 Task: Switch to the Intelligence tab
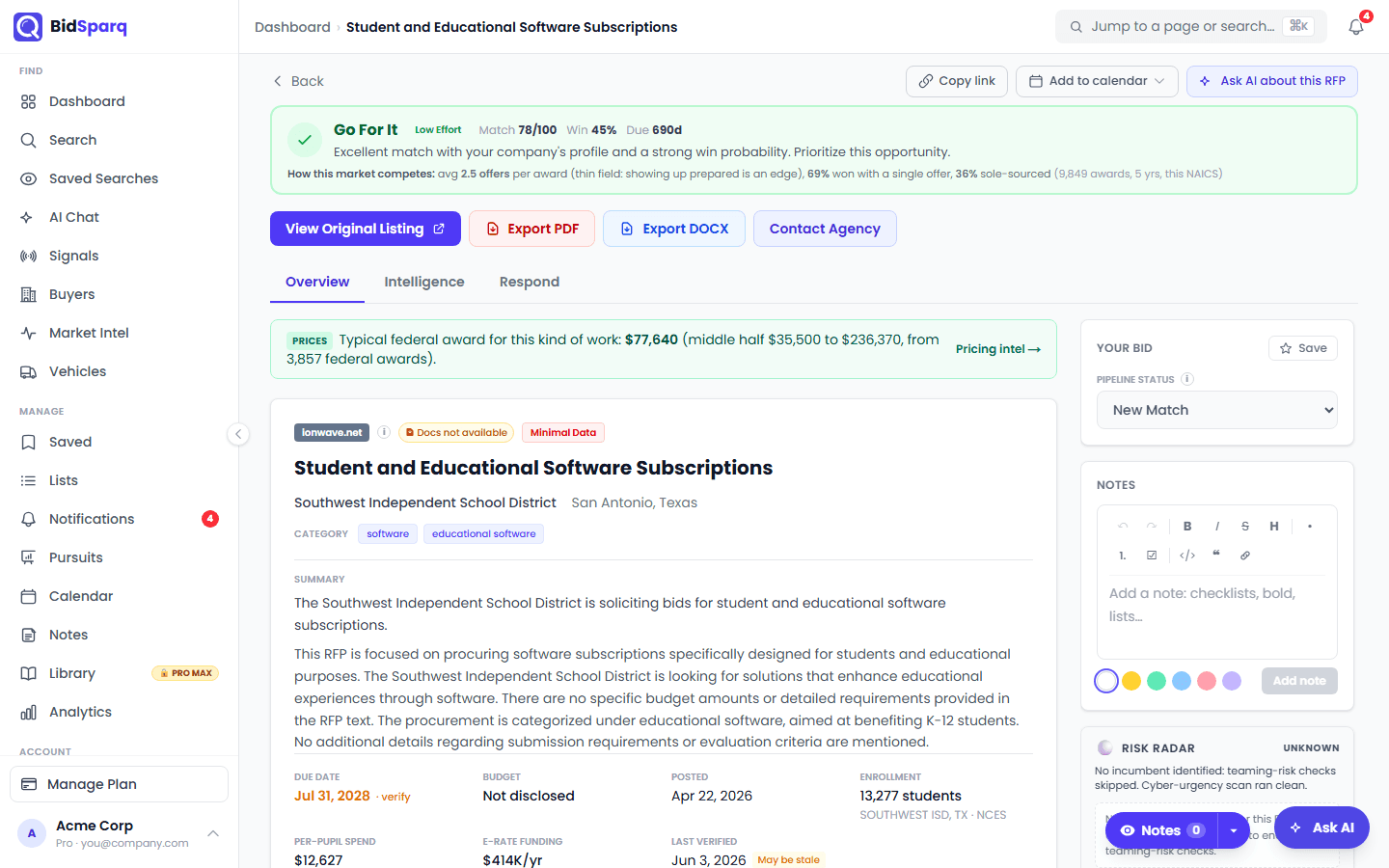point(424,282)
